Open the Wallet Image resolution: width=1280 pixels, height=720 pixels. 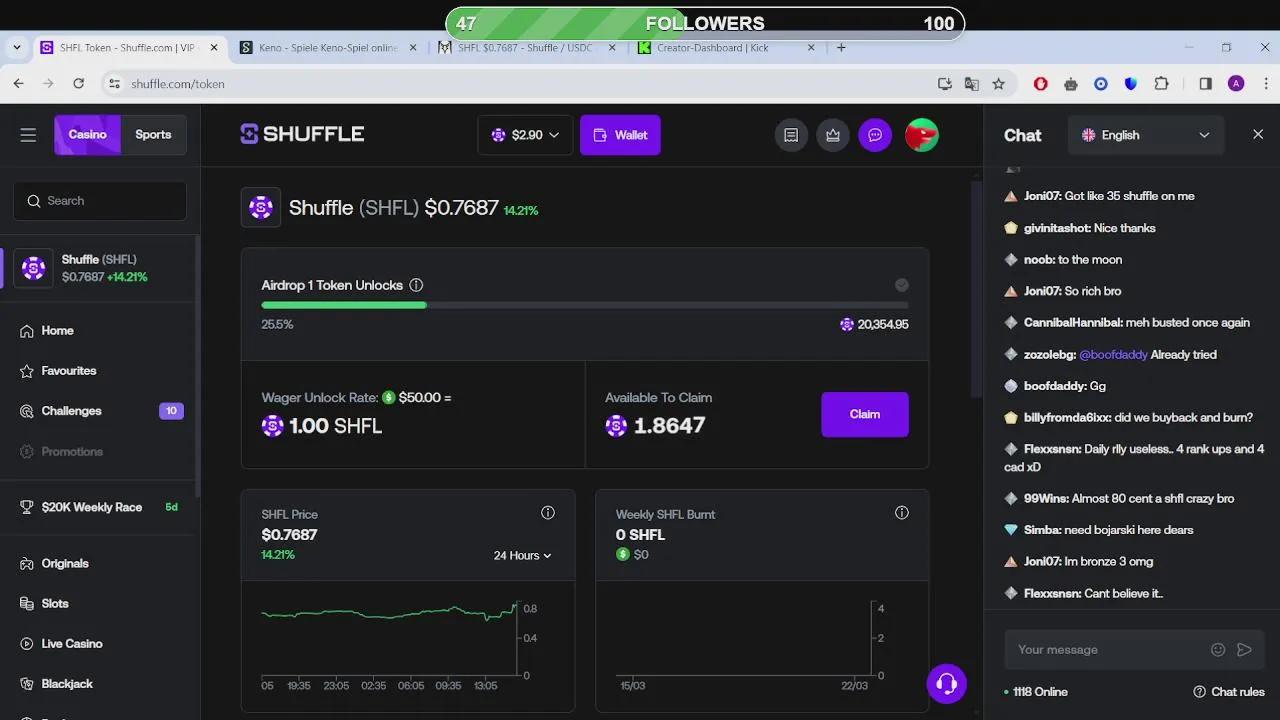(x=620, y=135)
